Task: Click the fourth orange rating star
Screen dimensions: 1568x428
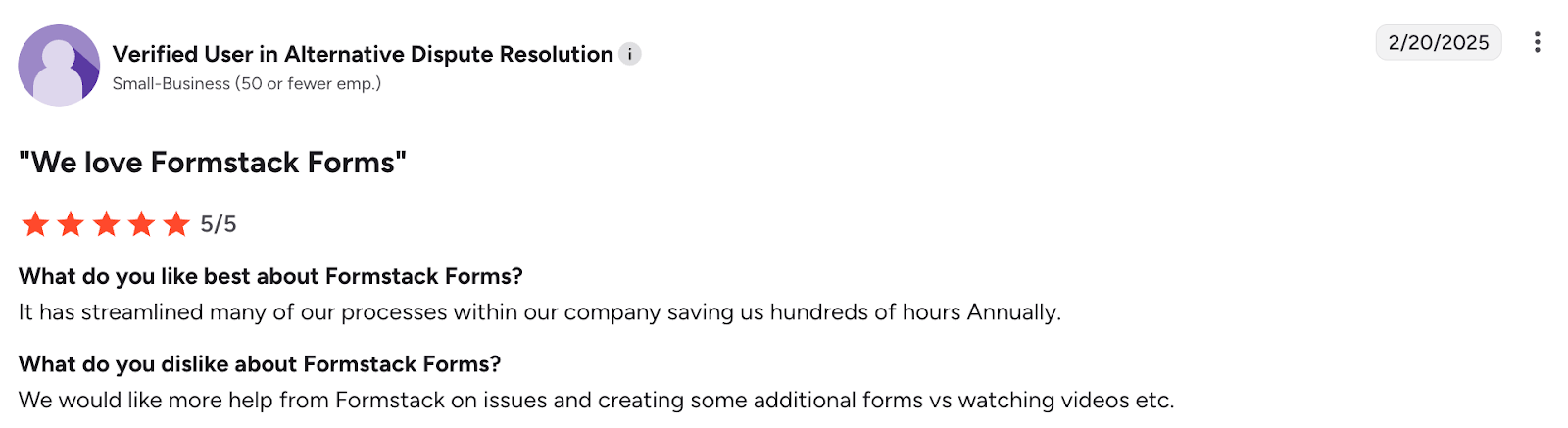Action: click(141, 224)
